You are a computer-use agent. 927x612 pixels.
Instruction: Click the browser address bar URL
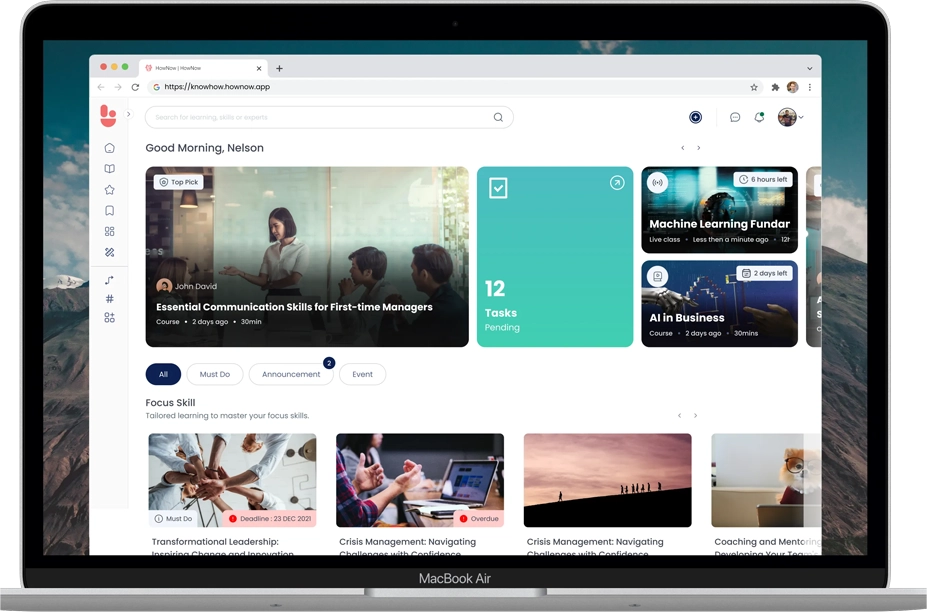click(x=217, y=87)
